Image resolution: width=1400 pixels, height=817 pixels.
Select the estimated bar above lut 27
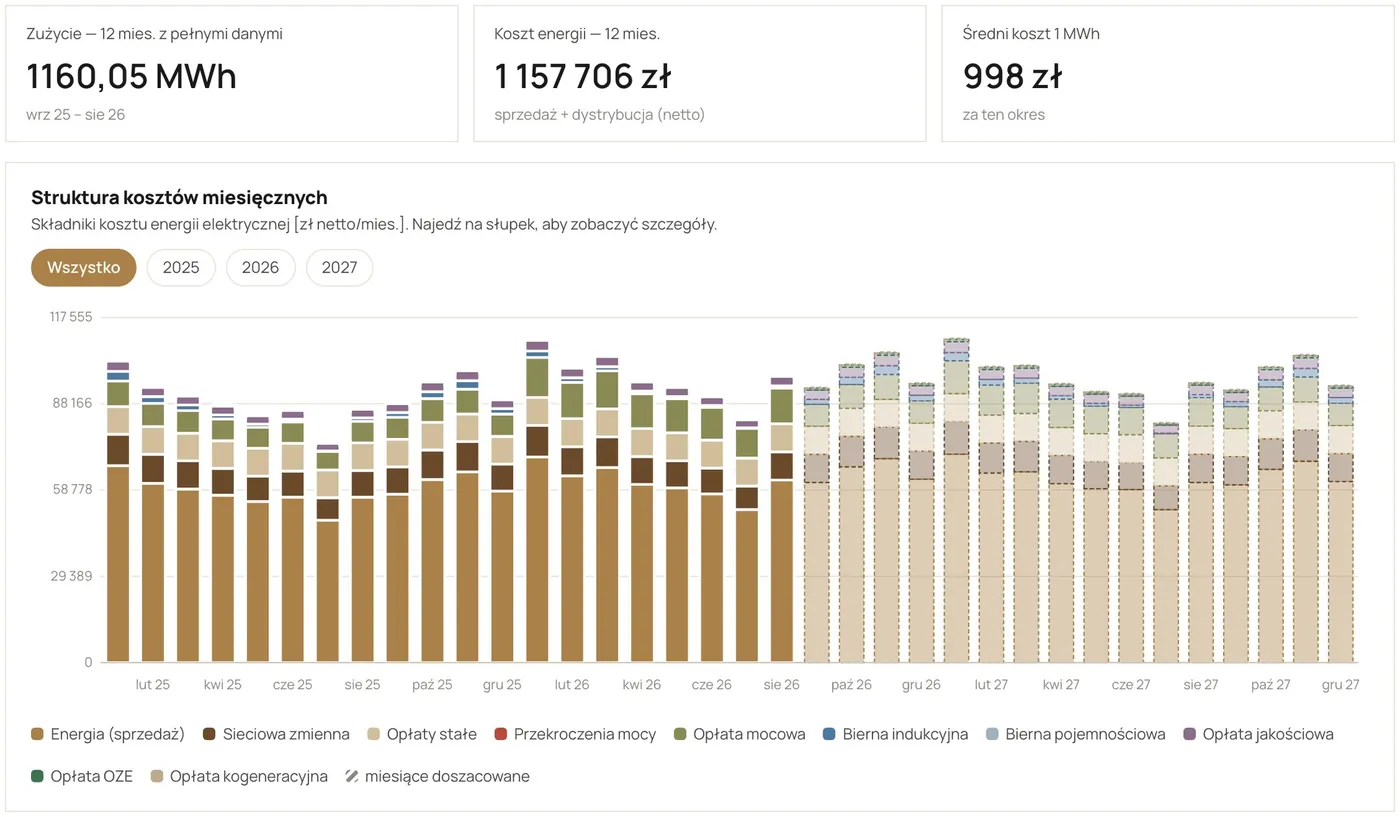pos(991,514)
